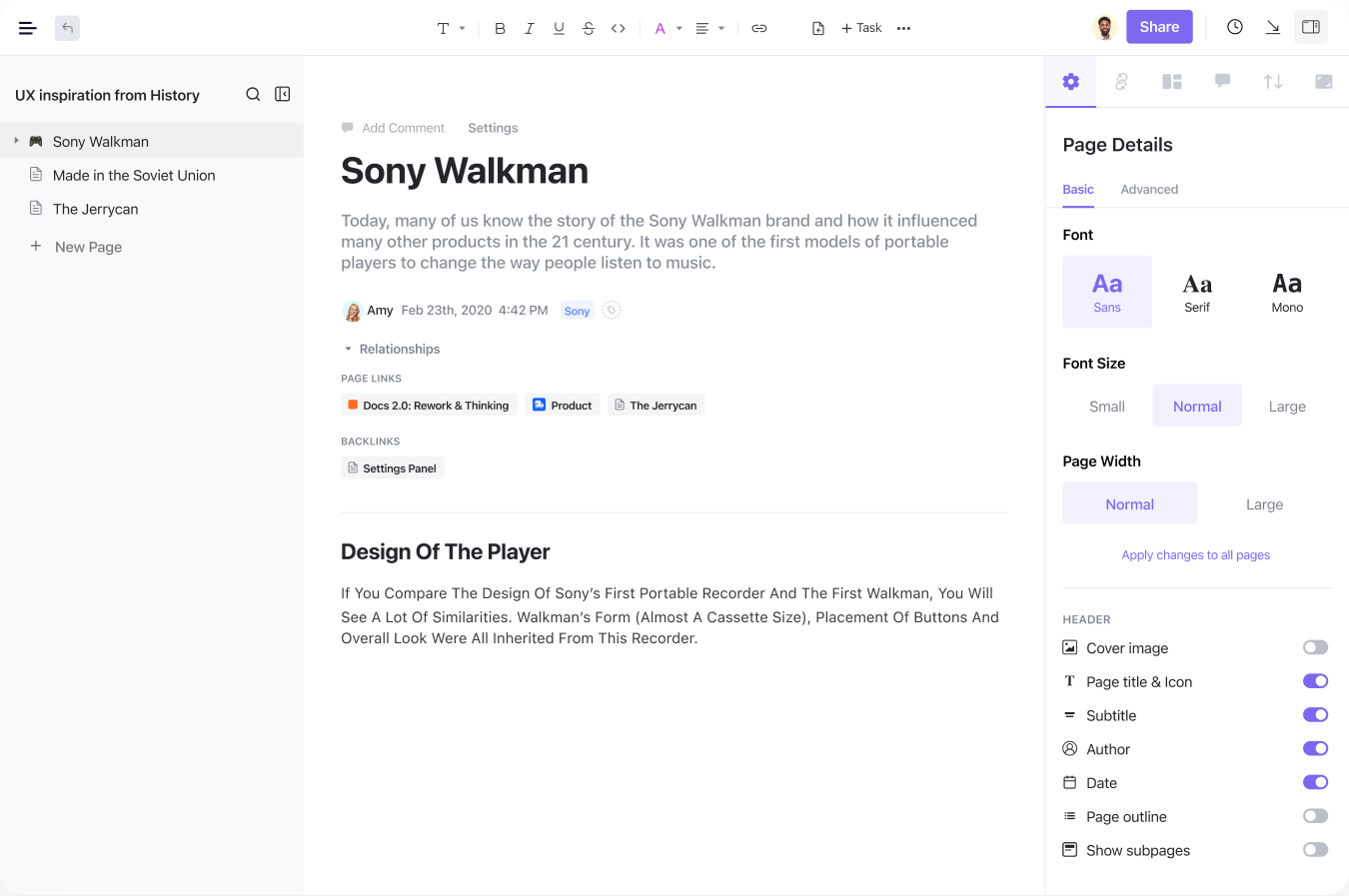Click the plus icon for New Page
This screenshot has width=1349, height=896.
[36, 246]
